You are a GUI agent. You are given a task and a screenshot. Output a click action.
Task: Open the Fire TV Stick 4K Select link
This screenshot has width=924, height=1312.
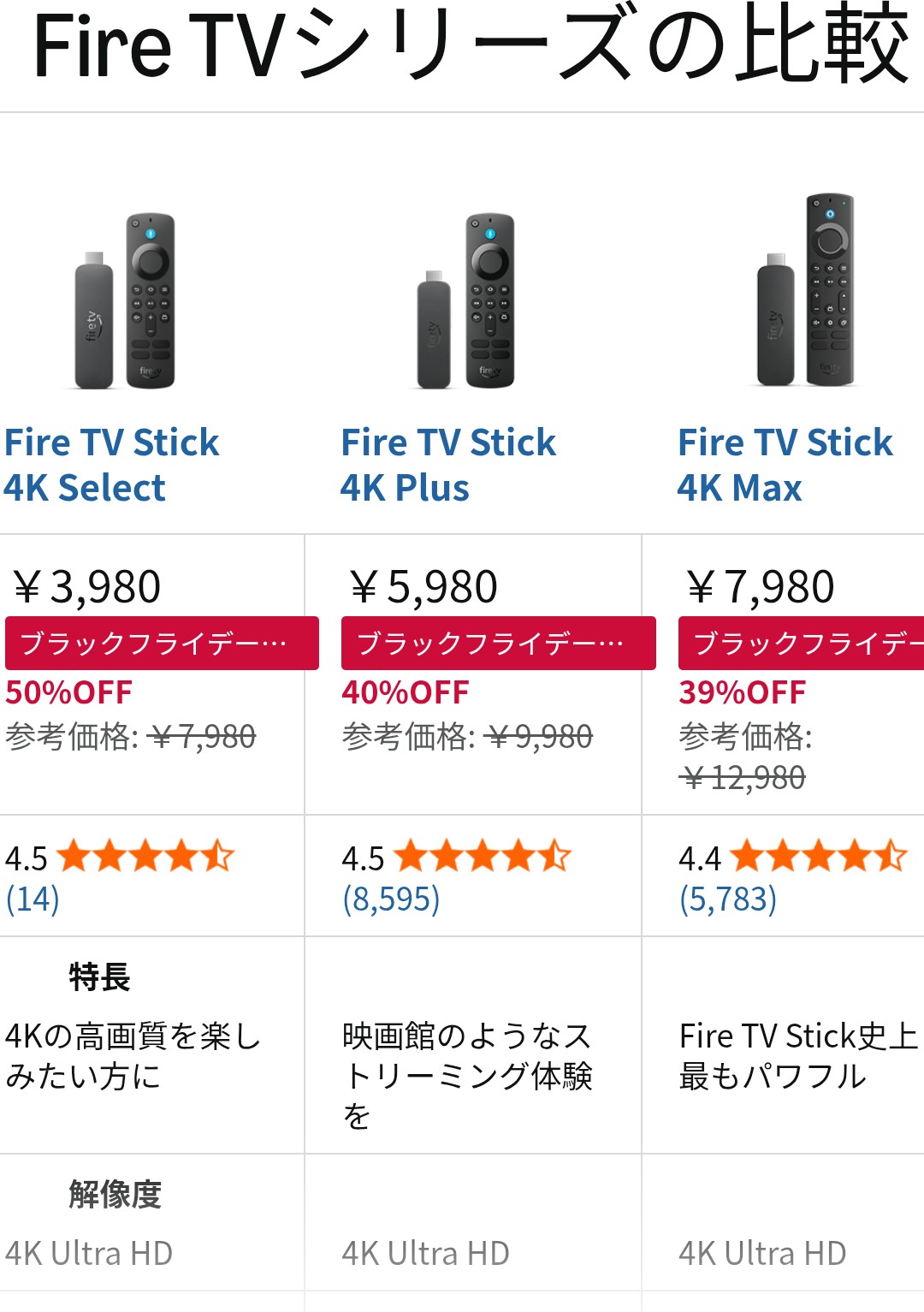pyautogui.click(x=111, y=465)
